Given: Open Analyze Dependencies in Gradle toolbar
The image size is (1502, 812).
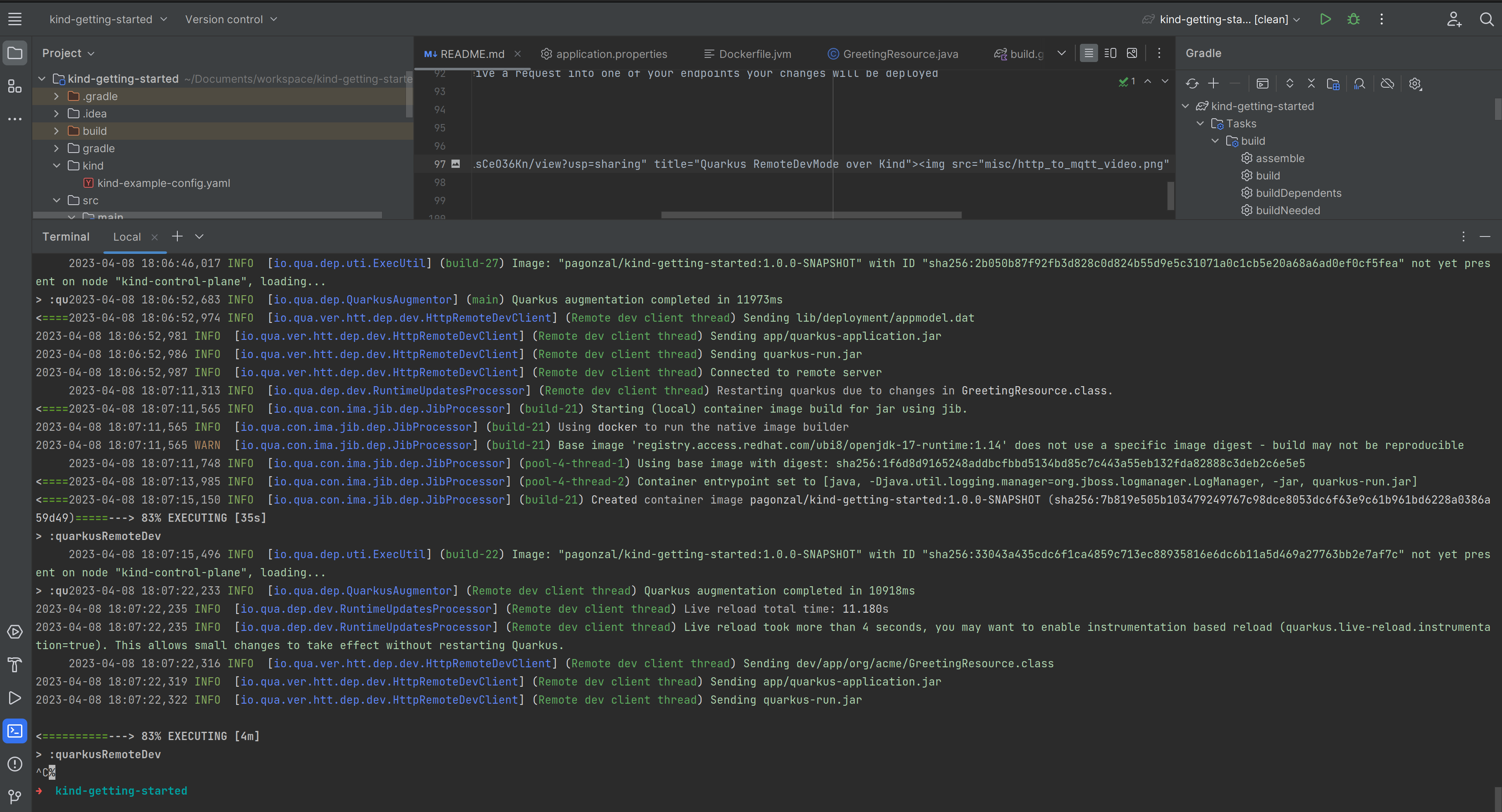Looking at the screenshot, I should tap(1359, 84).
